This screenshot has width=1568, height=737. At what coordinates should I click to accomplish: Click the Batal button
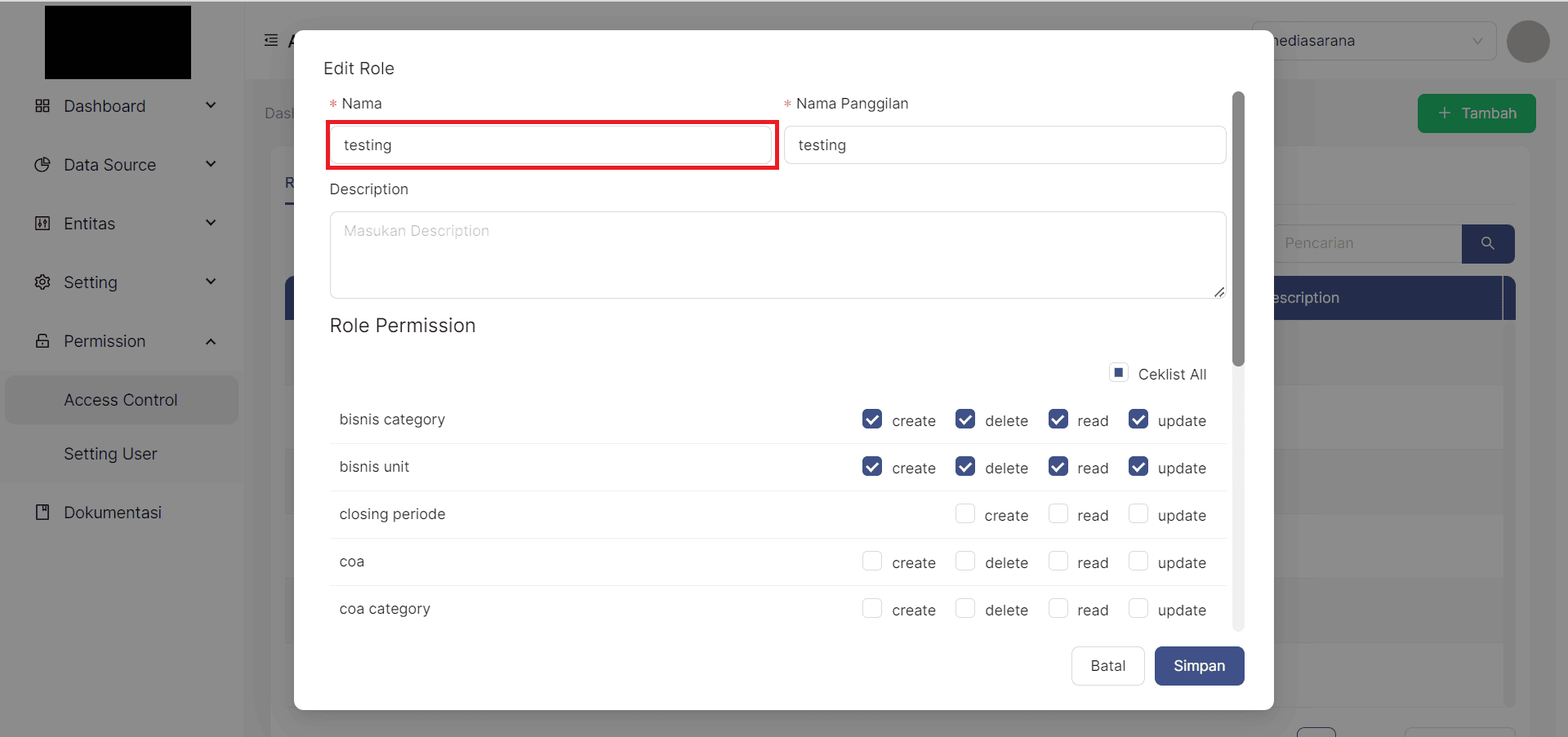click(x=1107, y=666)
